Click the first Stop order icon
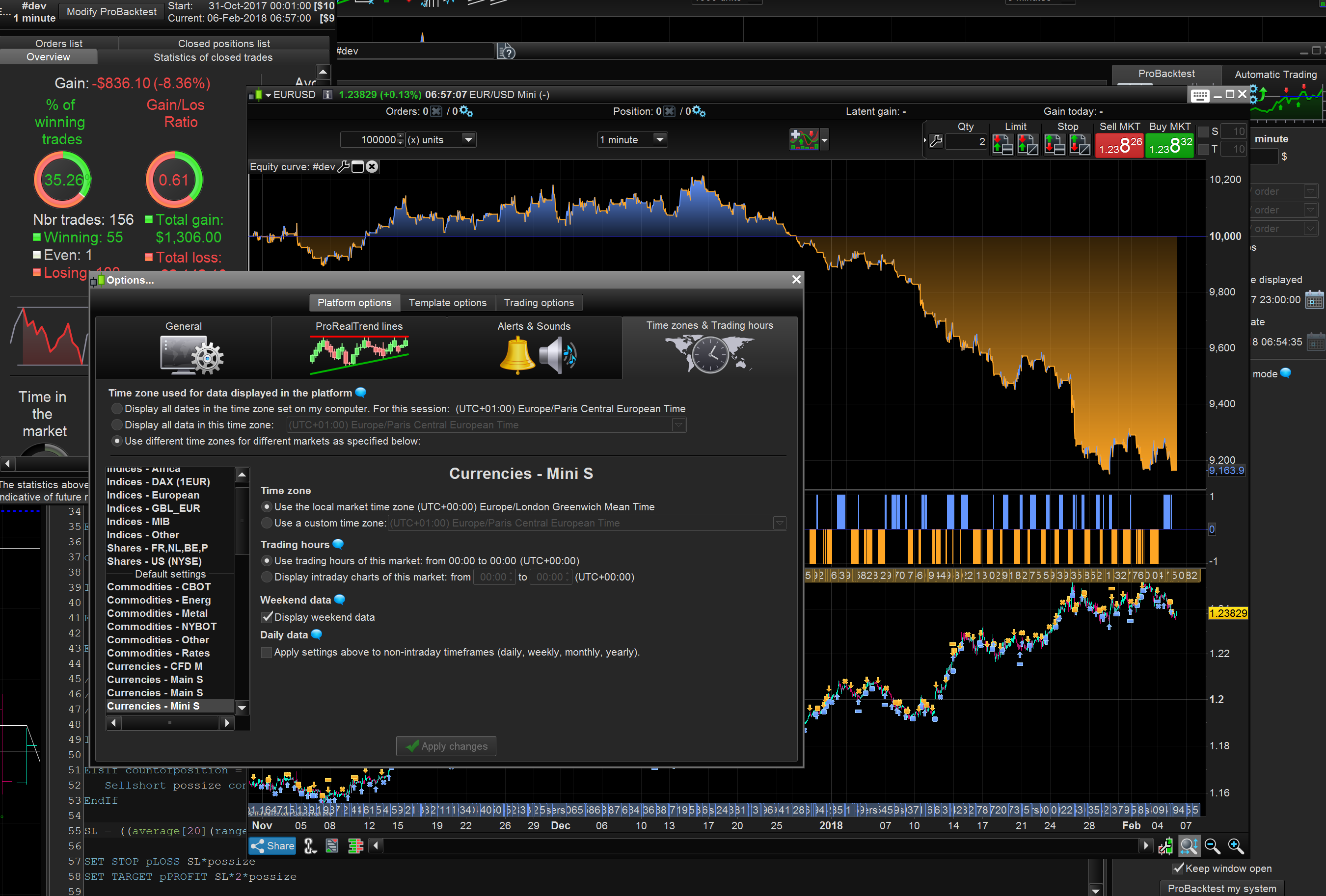 click(1055, 145)
